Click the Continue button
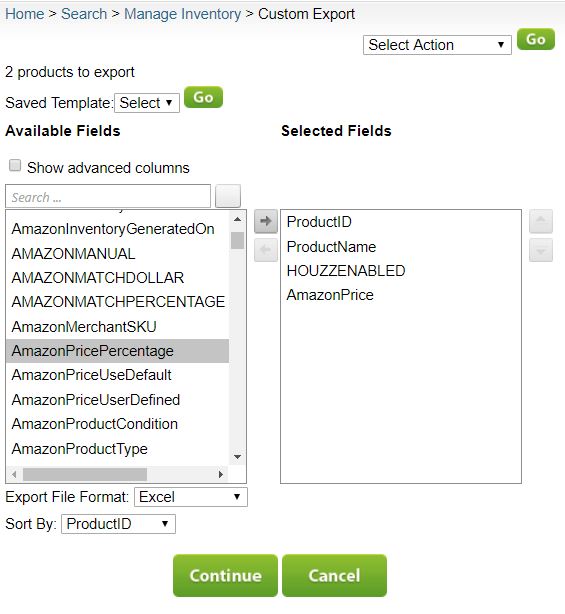This screenshot has width=565, height=614. pos(225,575)
